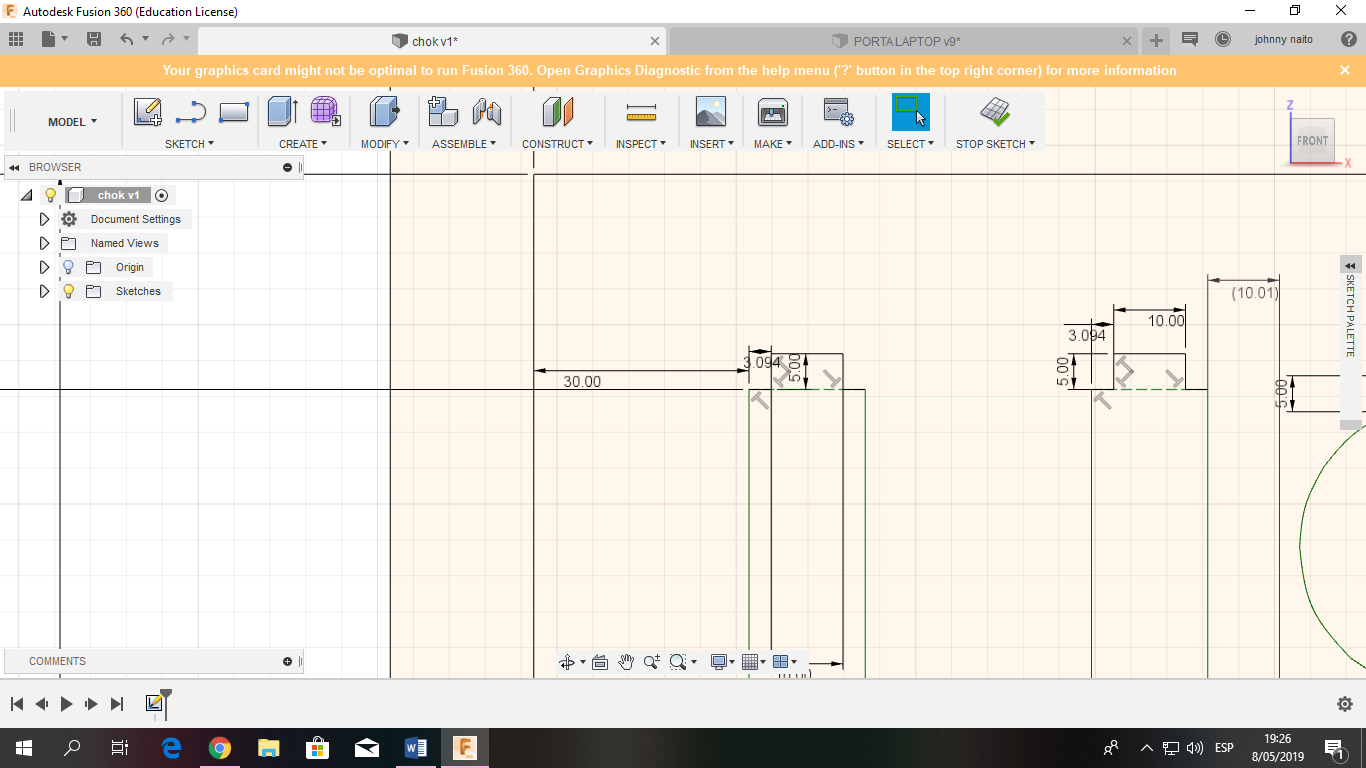Open the data panel grid icon
Screen dimensions: 1366x768
click(x=16, y=39)
